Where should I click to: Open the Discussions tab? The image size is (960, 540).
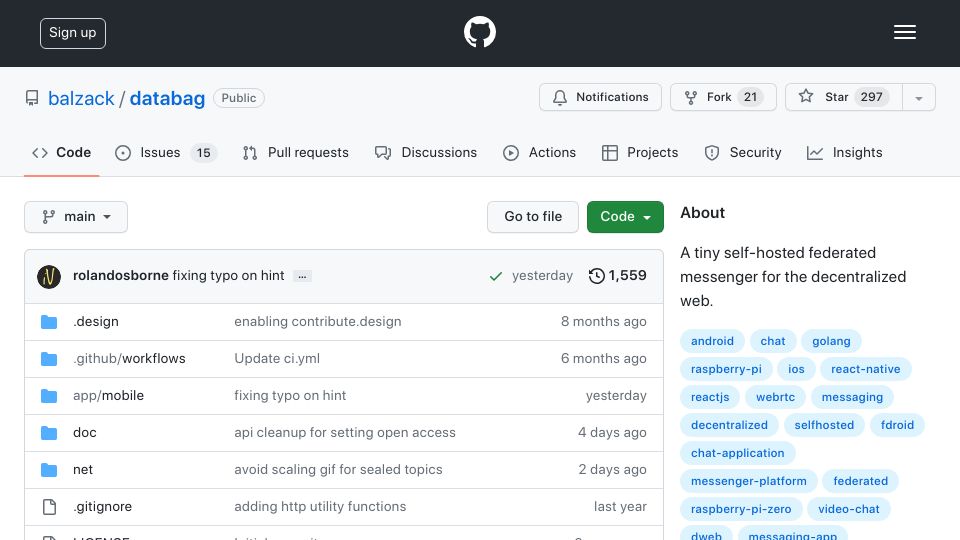click(426, 152)
